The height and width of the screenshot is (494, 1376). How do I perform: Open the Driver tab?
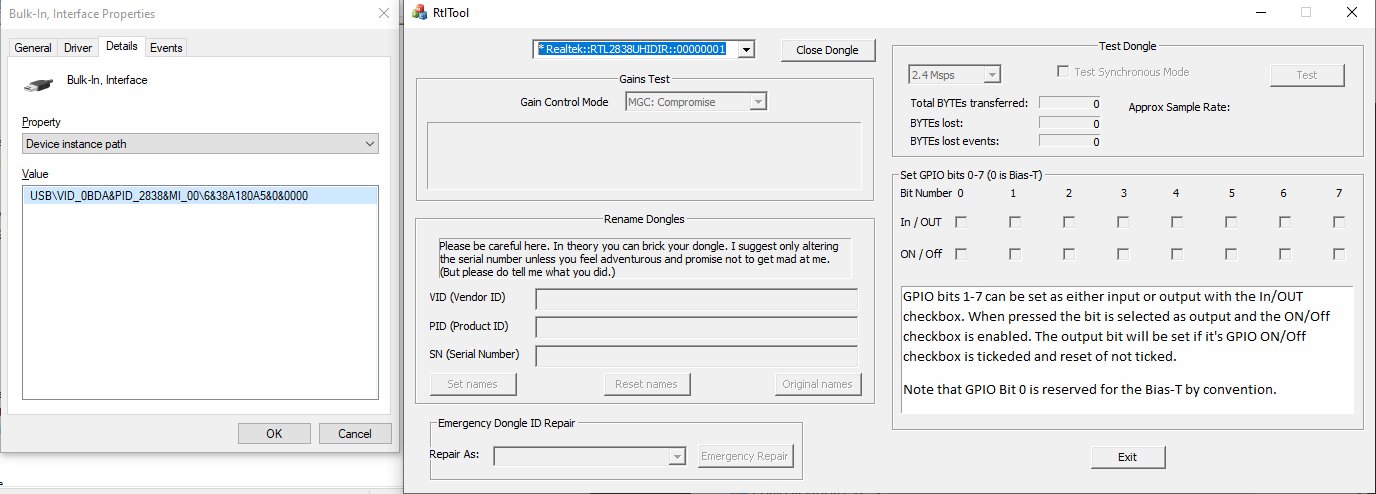tap(78, 48)
